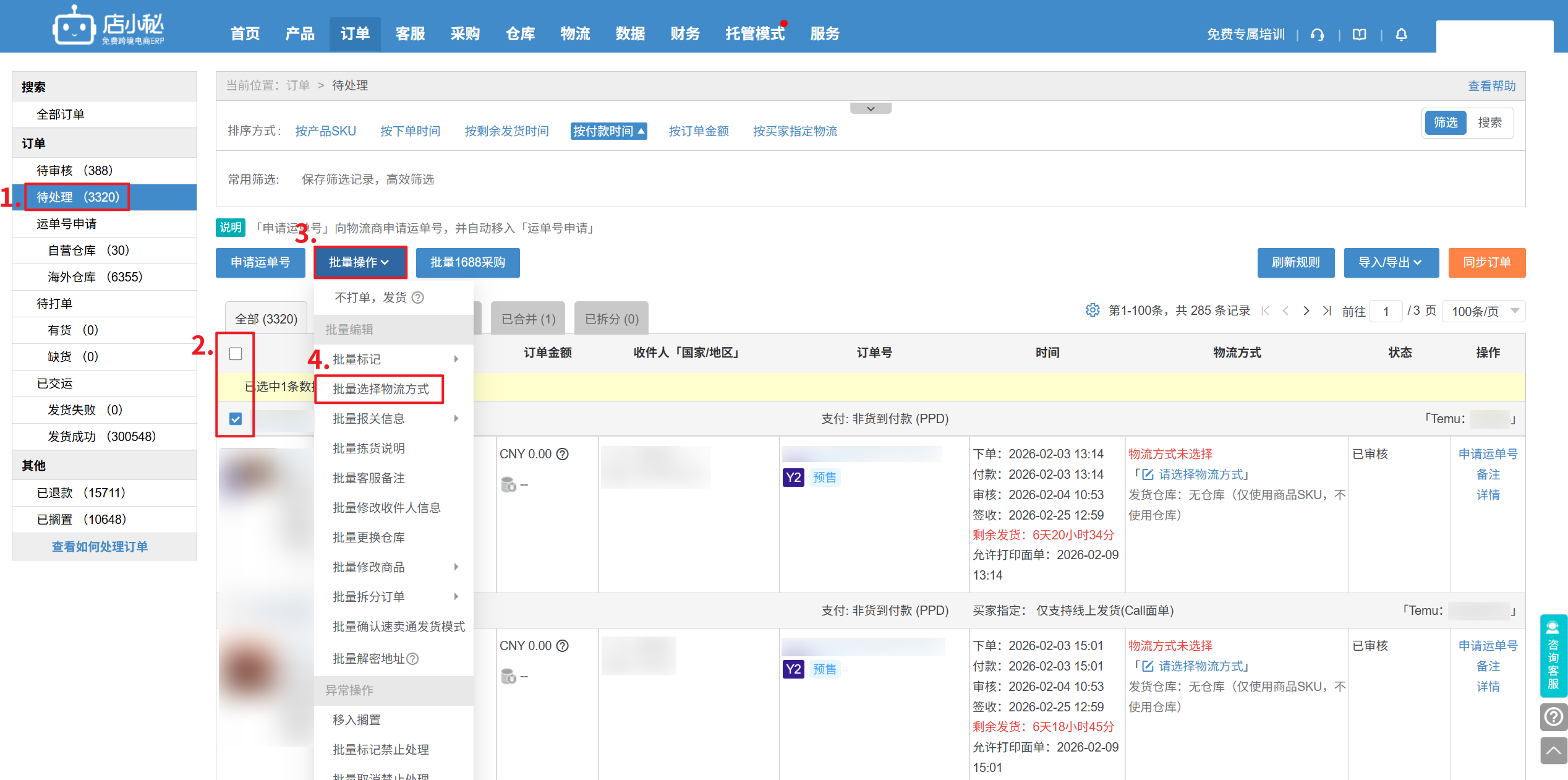Open the 100条/页 page size selector
This screenshot has width=1568, height=780.
[1483, 311]
